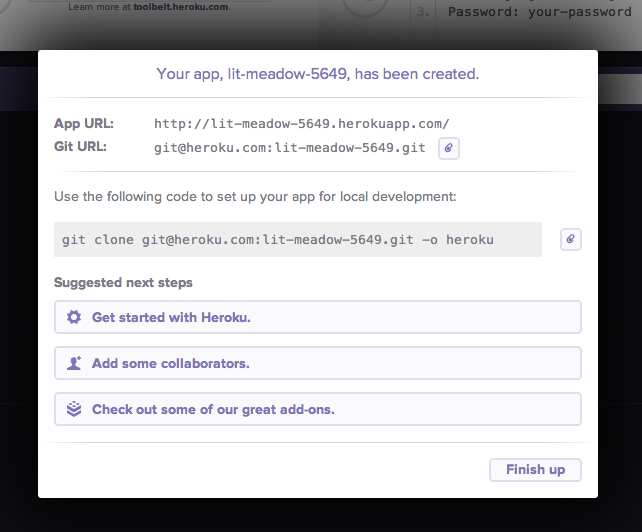Open the lit-meadow-5649.herokuapp.com App URL
Viewport: 642px width, 532px height.
point(301,124)
